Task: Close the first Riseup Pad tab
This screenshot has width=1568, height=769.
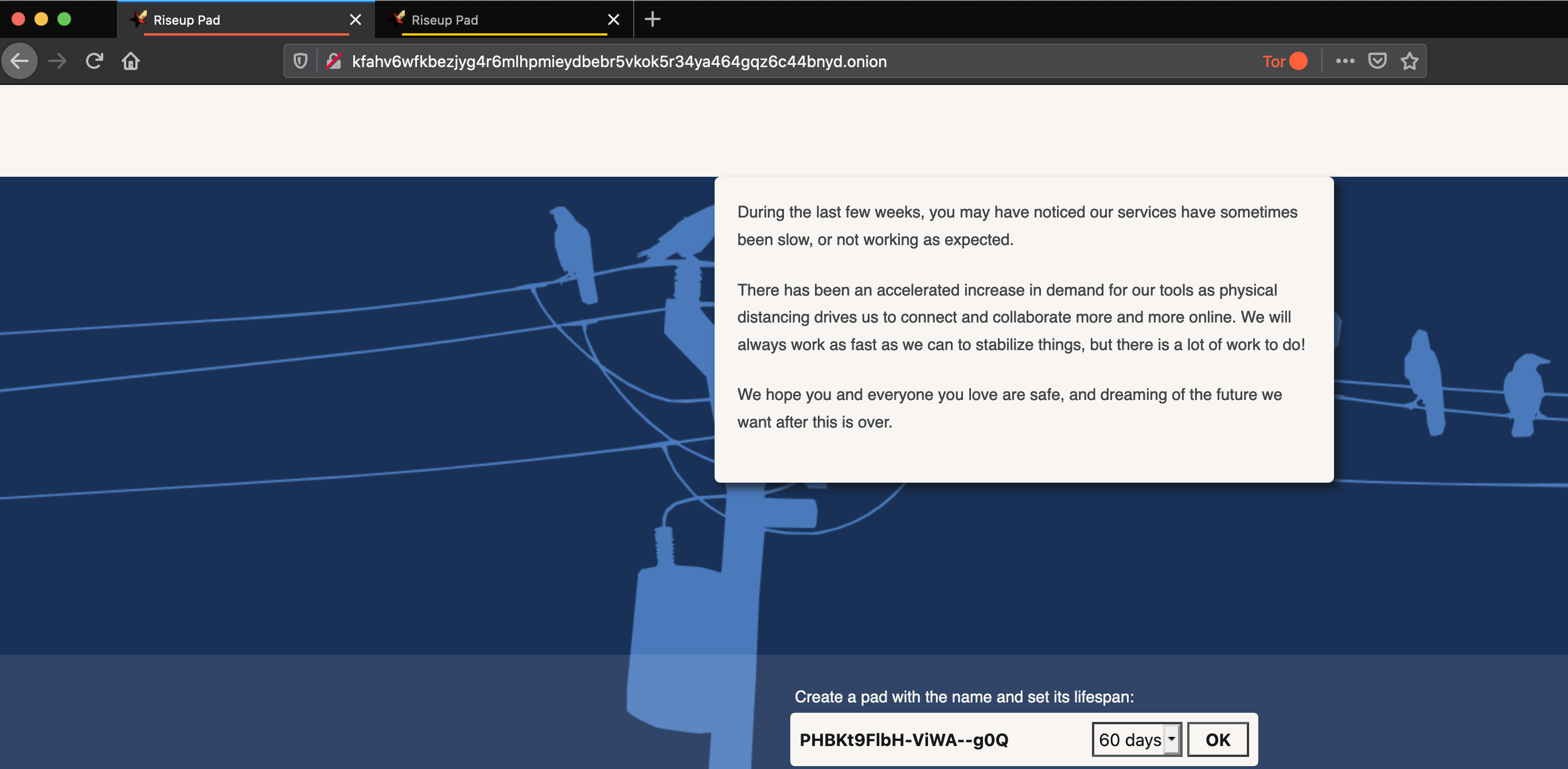Action: click(356, 20)
